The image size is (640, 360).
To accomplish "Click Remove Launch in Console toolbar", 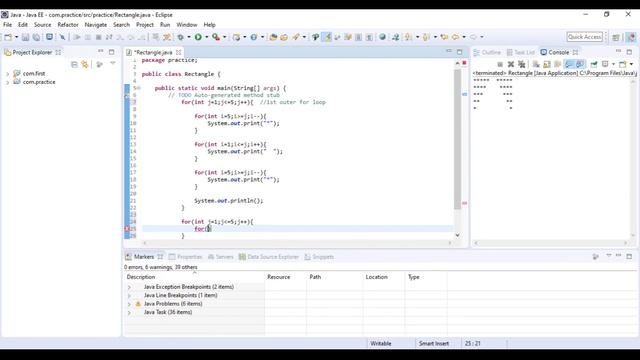I will (511, 64).
